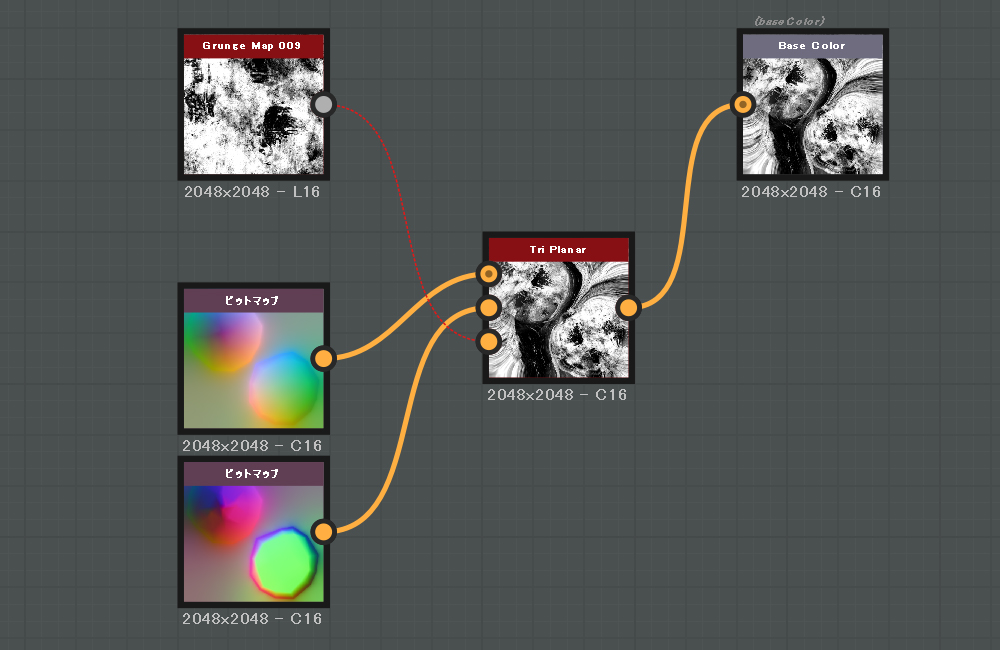Select the orange wire between Tri Planar and Base Color
The width and height of the screenshot is (1000, 650).
(685, 204)
